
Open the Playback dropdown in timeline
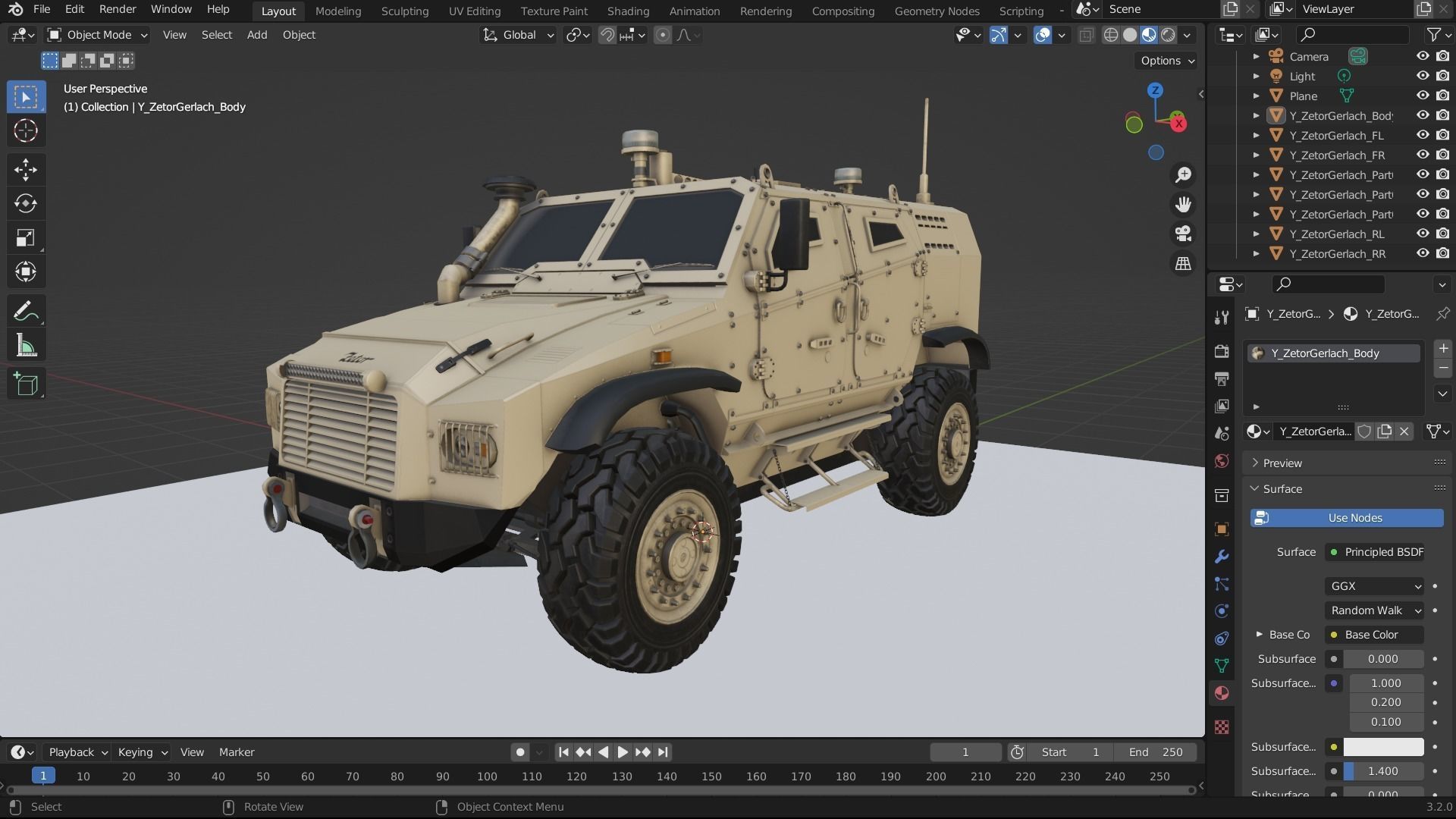point(77,752)
